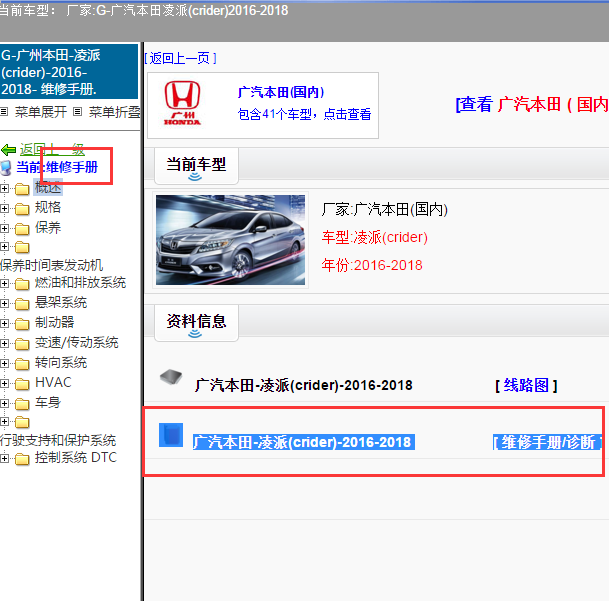The image size is (609, 601).
Task: Click the Honda logo image
Action: click(182, 103)
